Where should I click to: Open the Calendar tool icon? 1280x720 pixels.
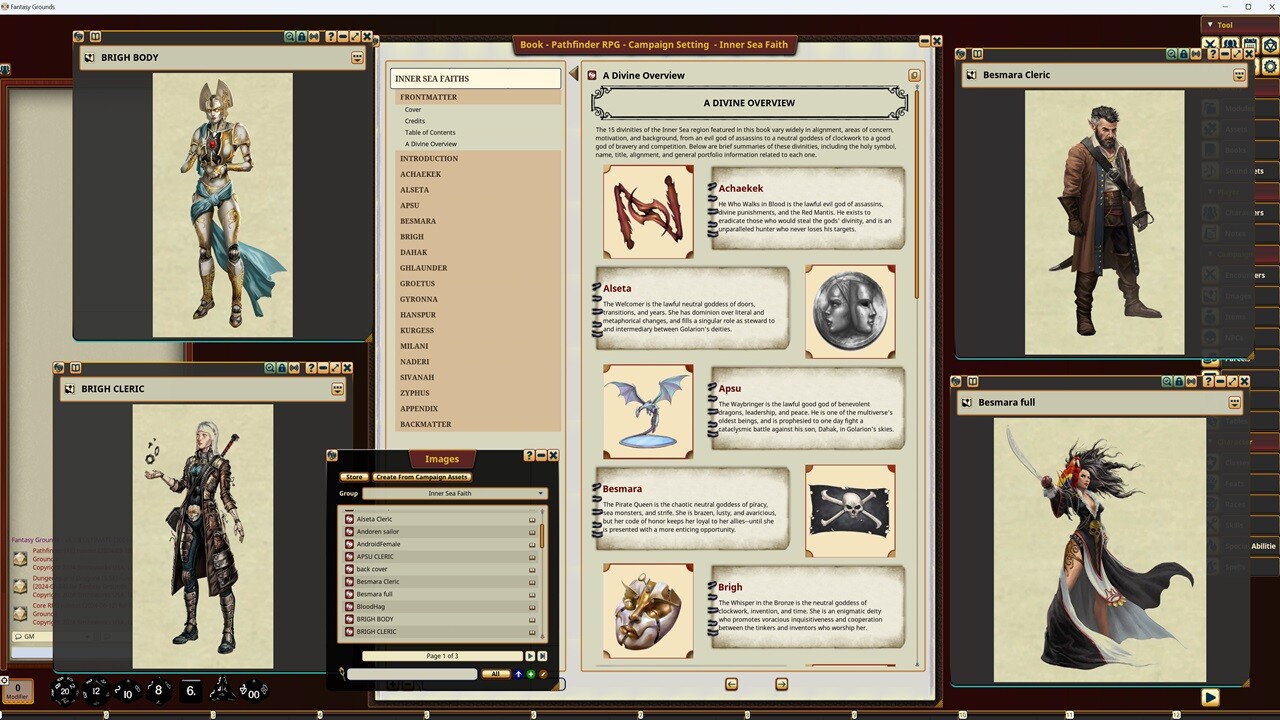pyautogui.click(x=1249, y=43)
